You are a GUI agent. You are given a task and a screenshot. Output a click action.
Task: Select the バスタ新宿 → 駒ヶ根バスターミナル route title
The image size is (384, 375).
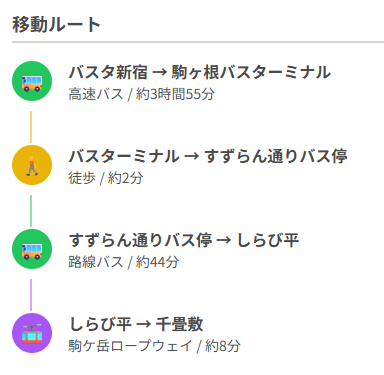point(200,72)
